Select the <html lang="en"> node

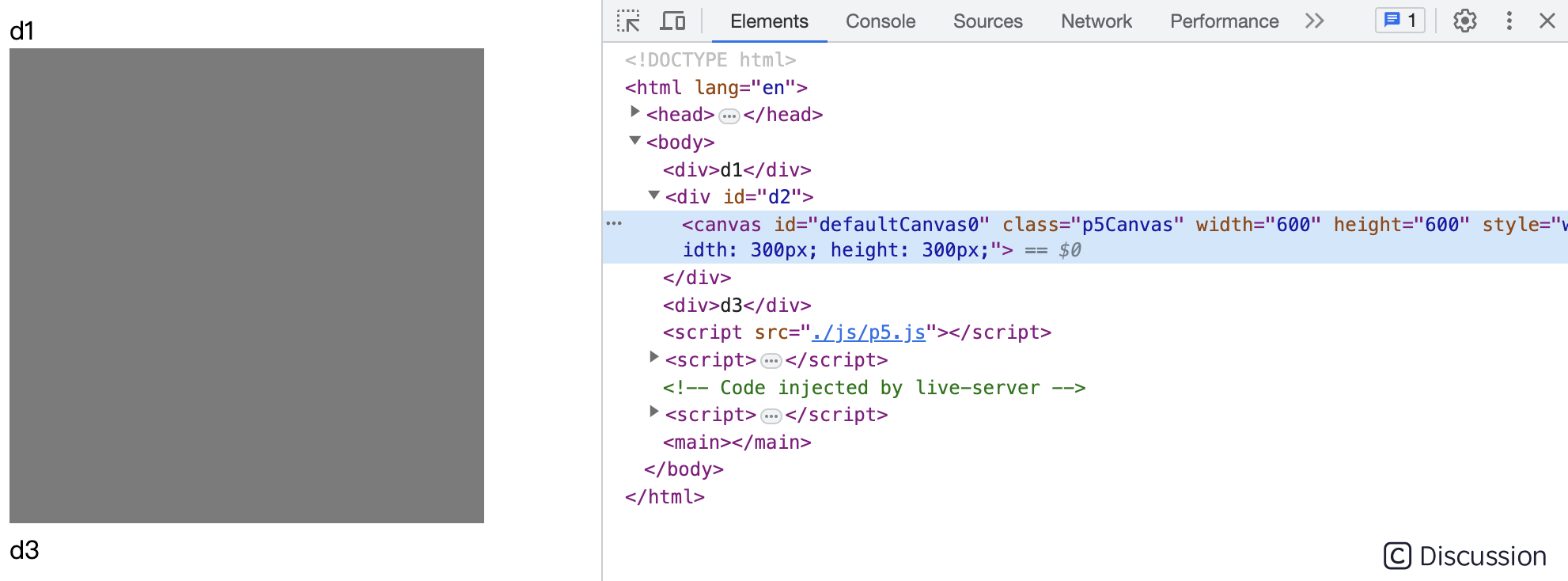coord(716,87)
